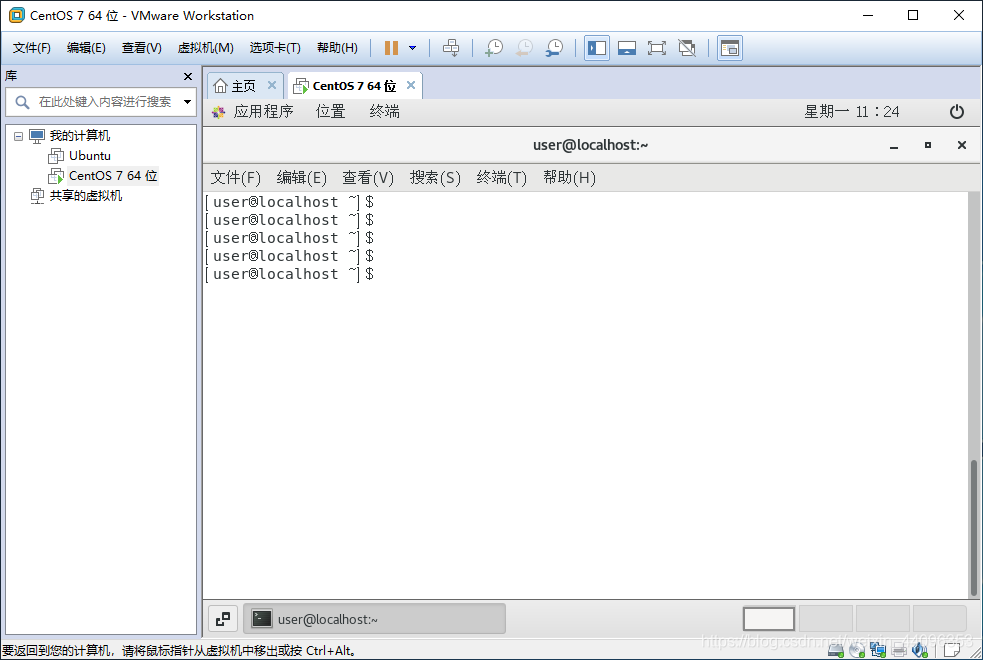Toggle the library sidebar view icon
Viewport: 983px width, 660px height.
[x=597, y=48]
